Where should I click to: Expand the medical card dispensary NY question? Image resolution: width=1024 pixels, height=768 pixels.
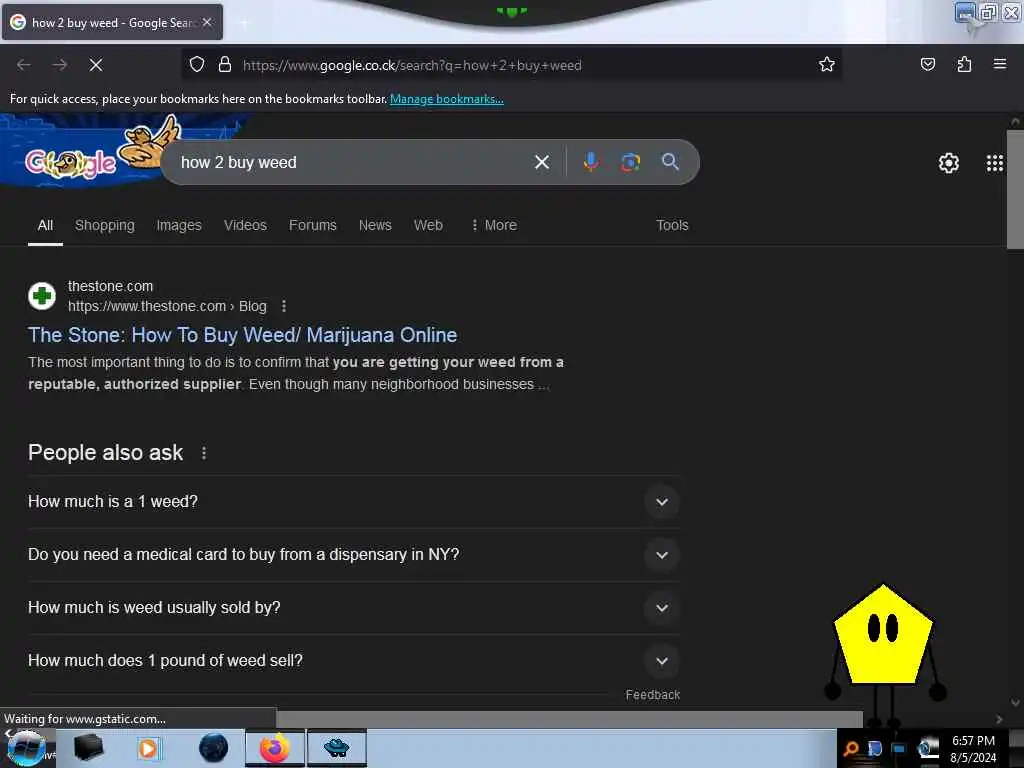click(x=353, y=554)
